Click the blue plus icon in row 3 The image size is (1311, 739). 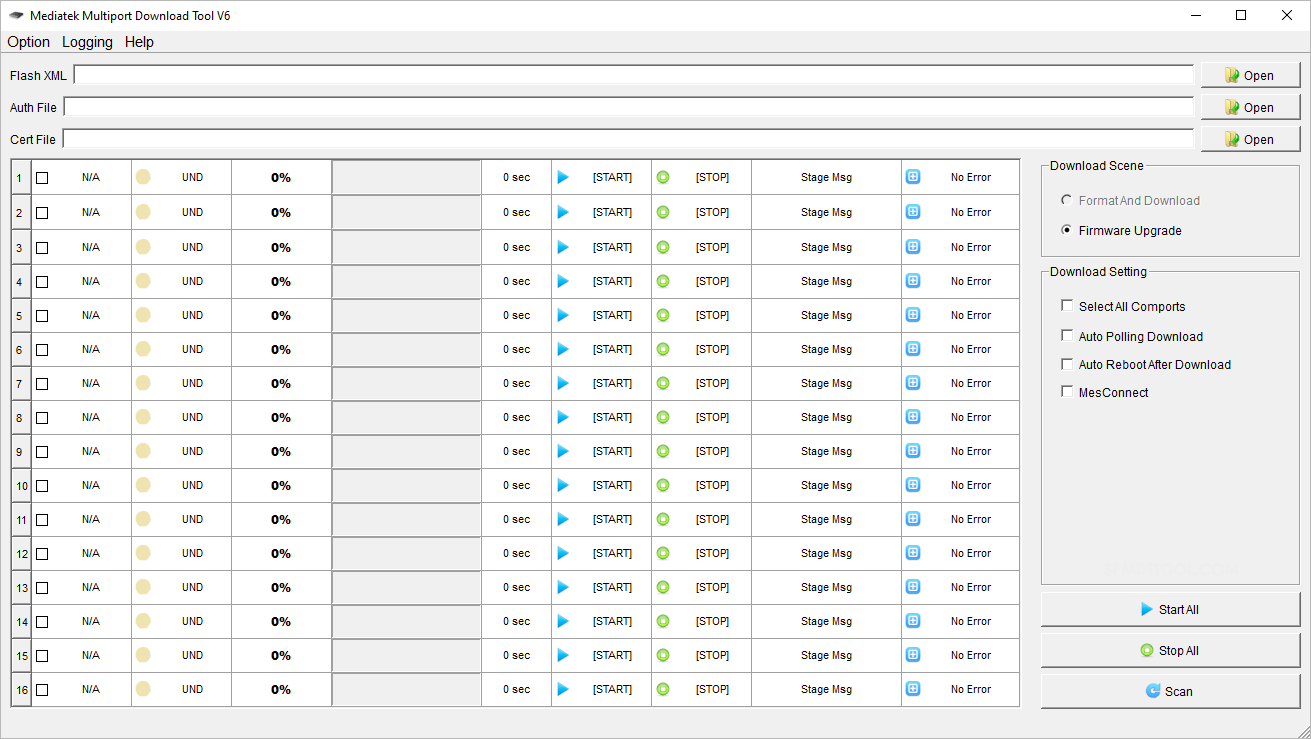pyautogui.click(x=913, y=247)
